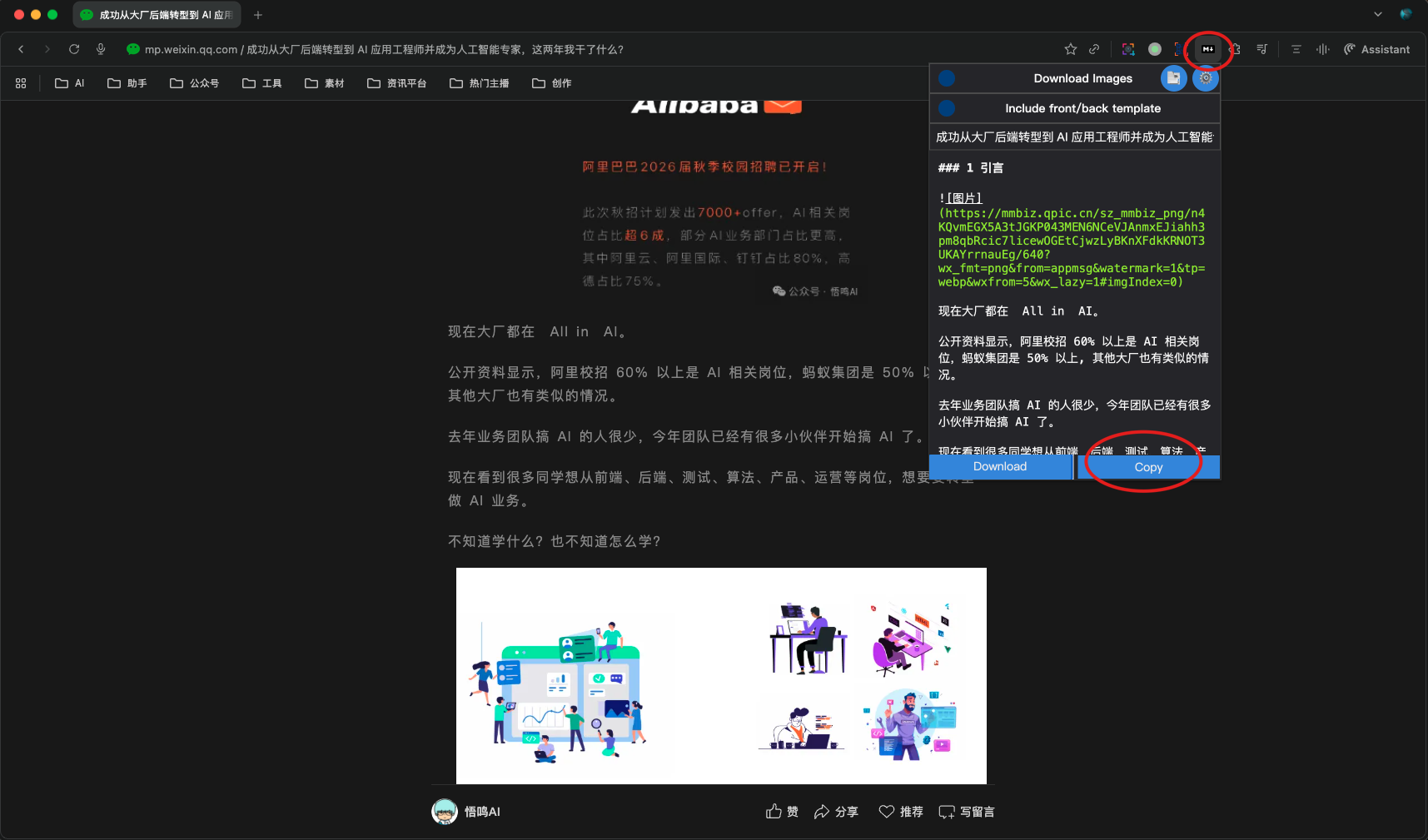Click the '### 1 引言' heading text
Viewport: 1428px width, 840px height.
[x=971, y=167]
